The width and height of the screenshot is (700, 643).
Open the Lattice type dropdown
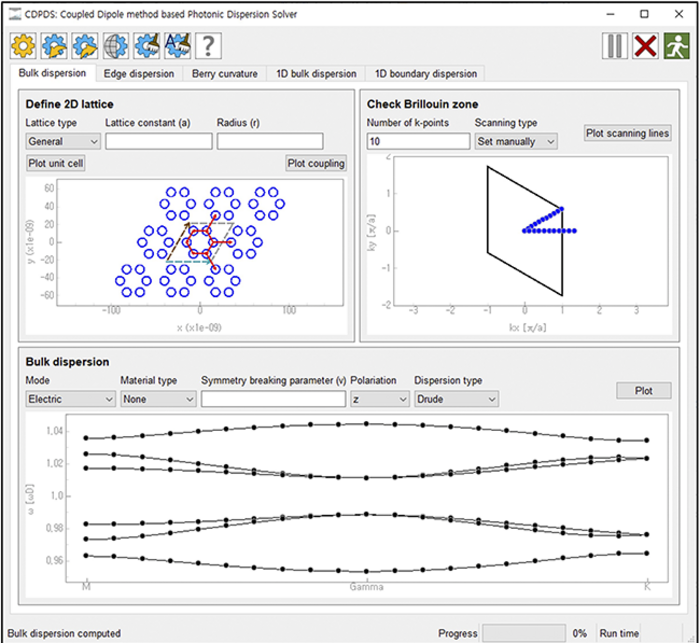pos(62,141)
